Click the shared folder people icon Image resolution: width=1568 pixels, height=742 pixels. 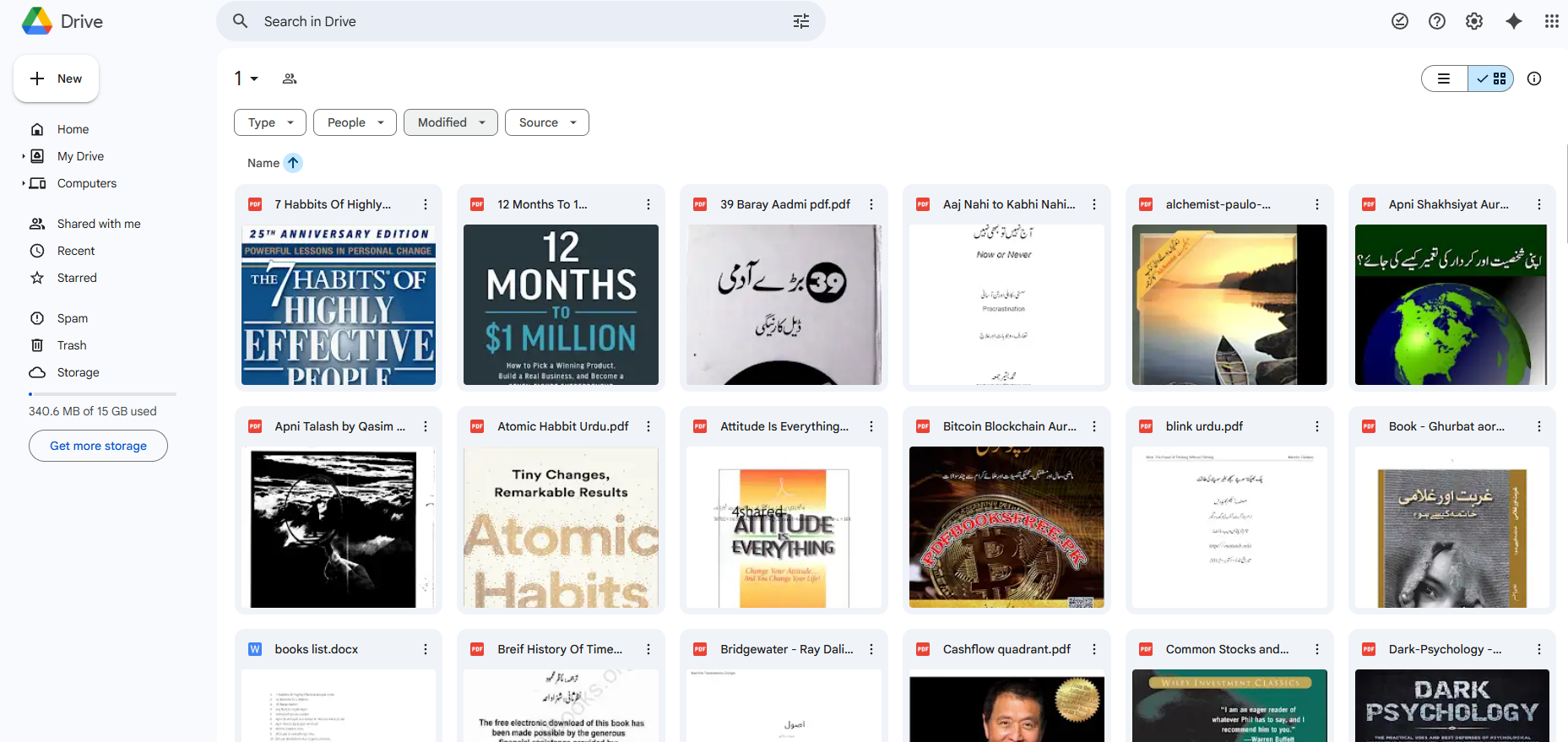[x=290, y=79]
